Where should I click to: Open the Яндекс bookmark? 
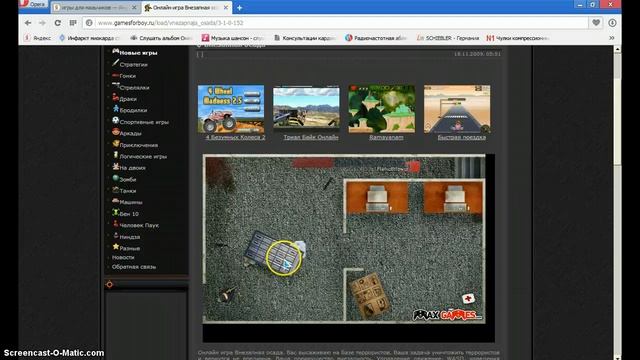(38, 38)
